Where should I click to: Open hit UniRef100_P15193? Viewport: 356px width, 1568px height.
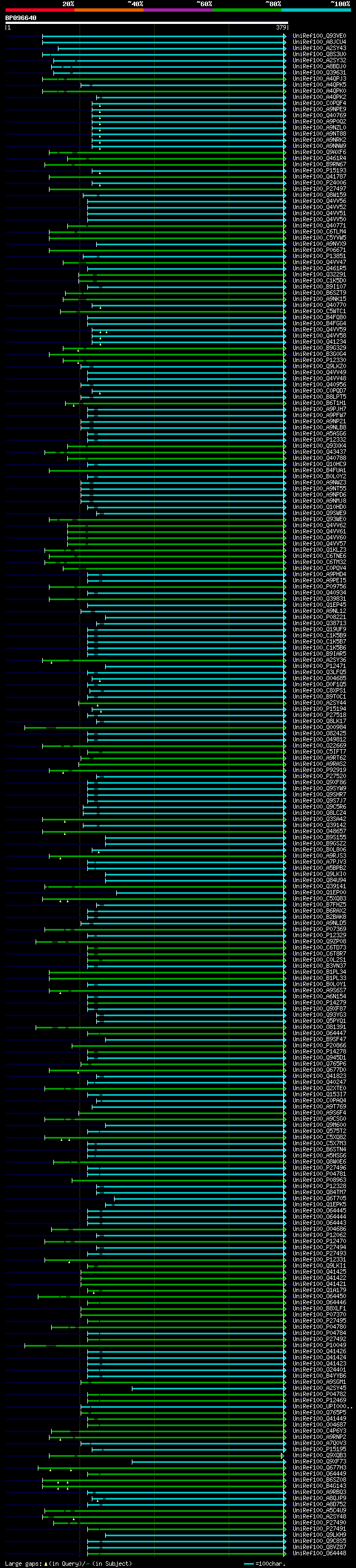tap(319, 170)
